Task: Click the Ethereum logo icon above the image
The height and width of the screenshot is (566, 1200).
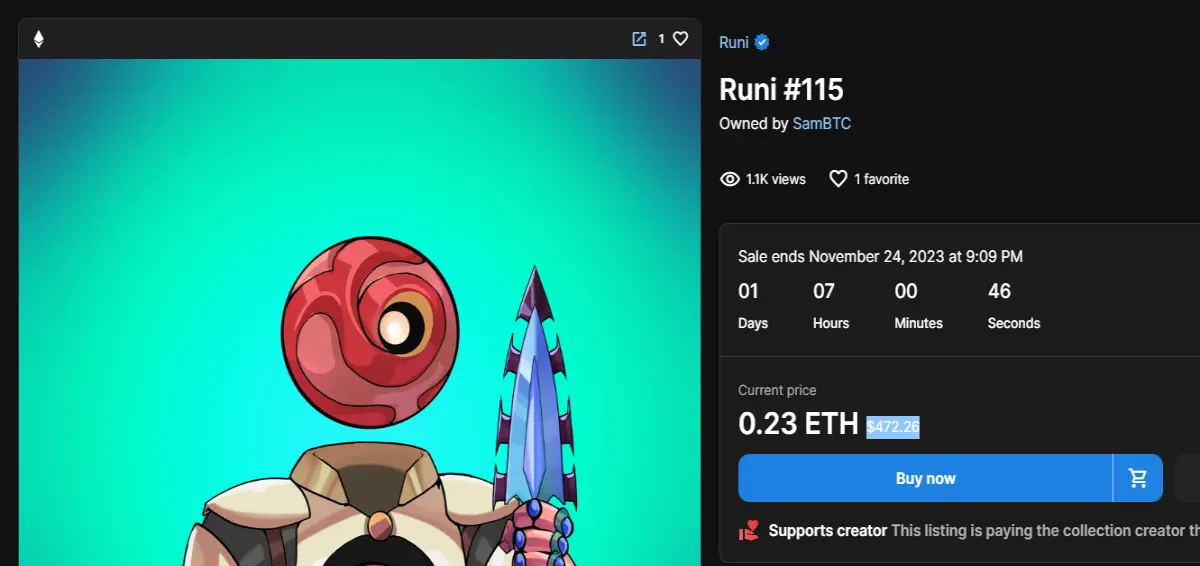Action: tap(39, 39)
